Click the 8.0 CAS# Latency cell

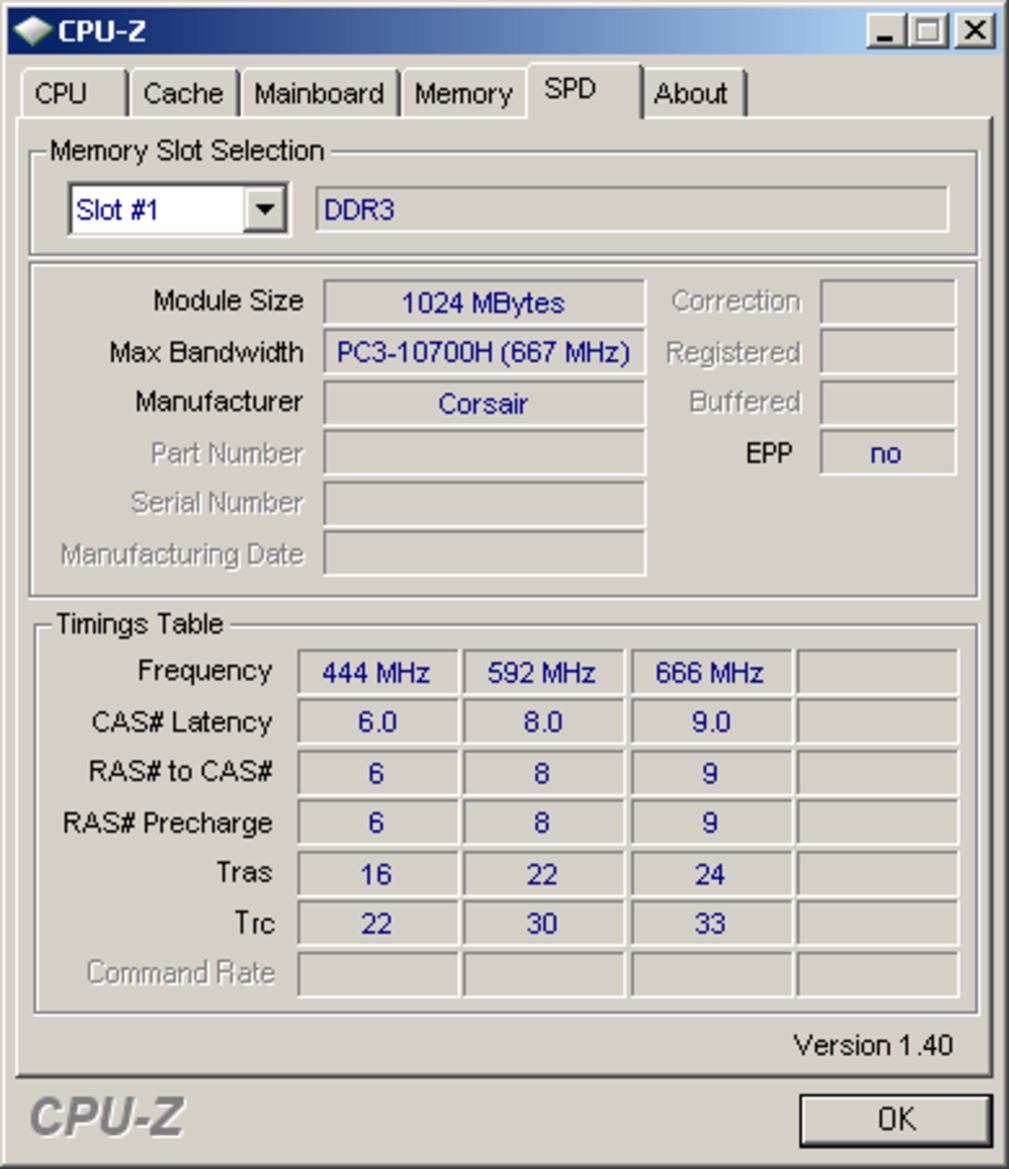[542, 722]
